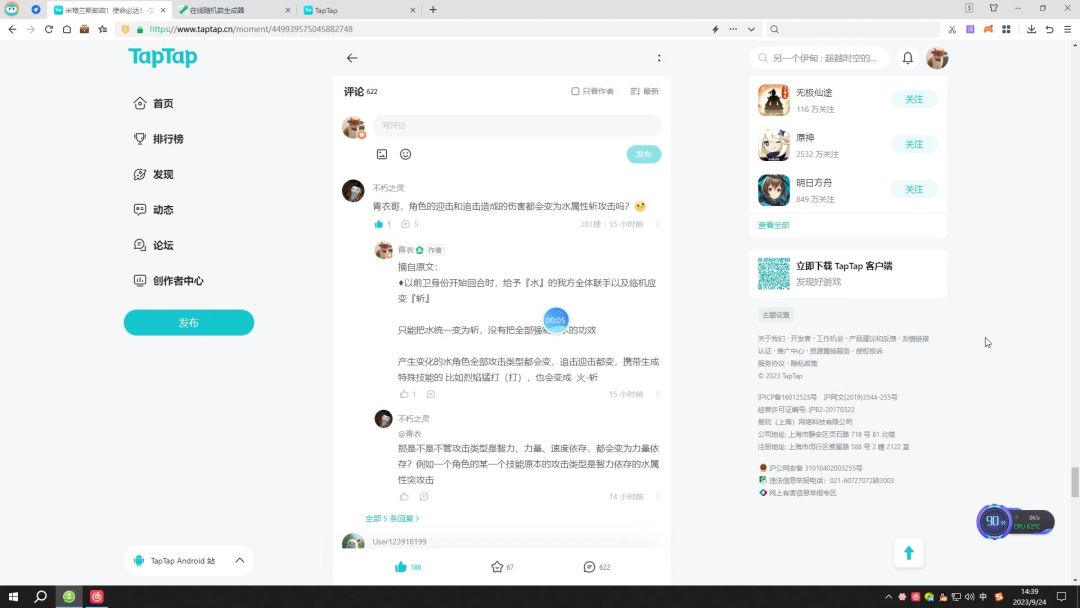Screen dimensions: 1080x608
Task: Toggle like on 不朽之灵's first comment
Action: tap(379, 224)
